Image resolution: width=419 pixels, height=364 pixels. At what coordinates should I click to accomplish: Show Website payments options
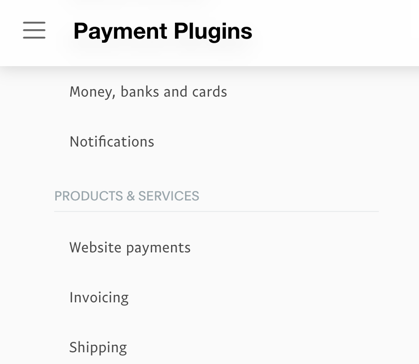pos(130,248)
